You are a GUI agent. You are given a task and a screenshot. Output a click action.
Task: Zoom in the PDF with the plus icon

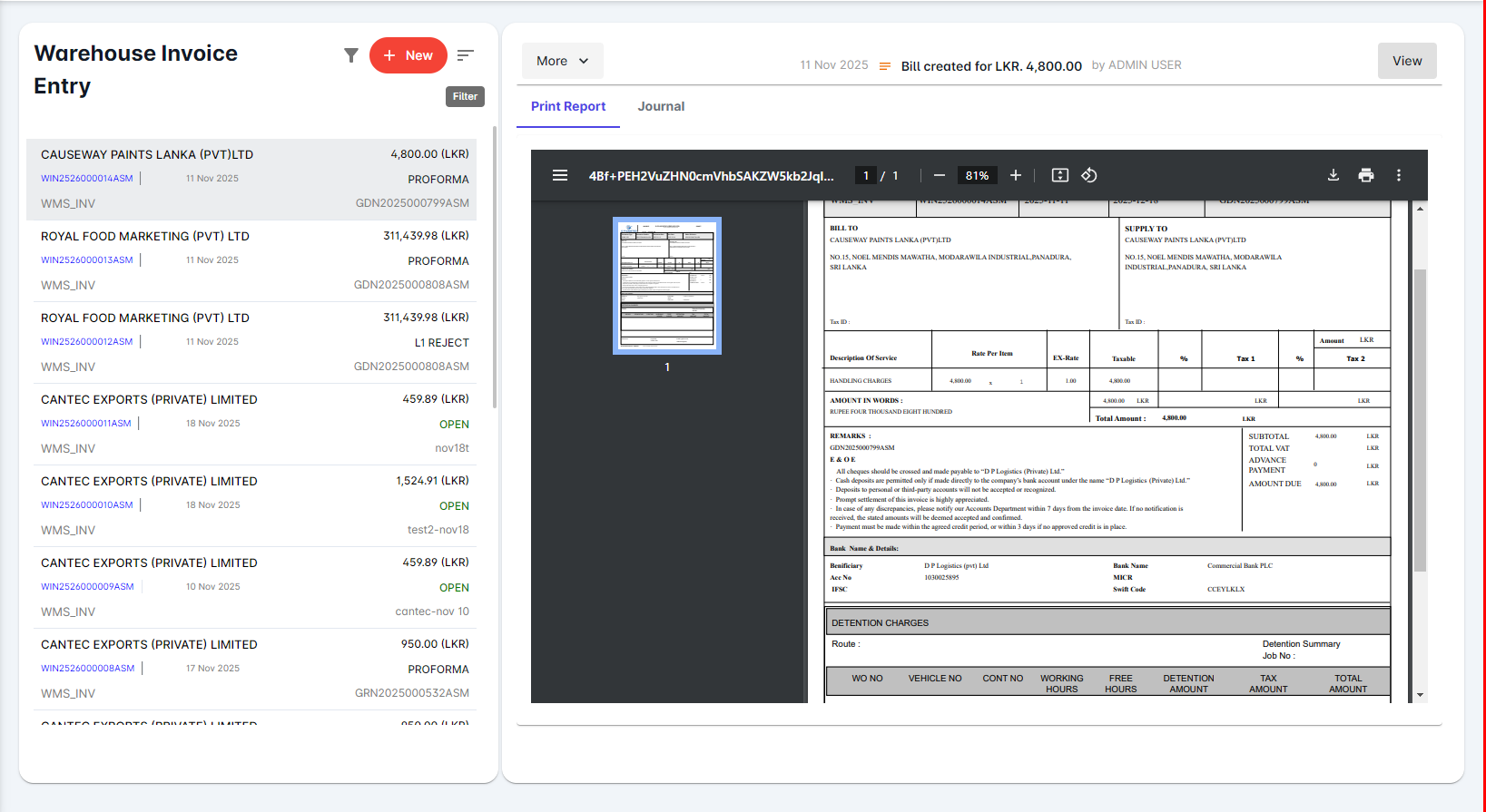pyautogui.click(x=1016, y=175)
